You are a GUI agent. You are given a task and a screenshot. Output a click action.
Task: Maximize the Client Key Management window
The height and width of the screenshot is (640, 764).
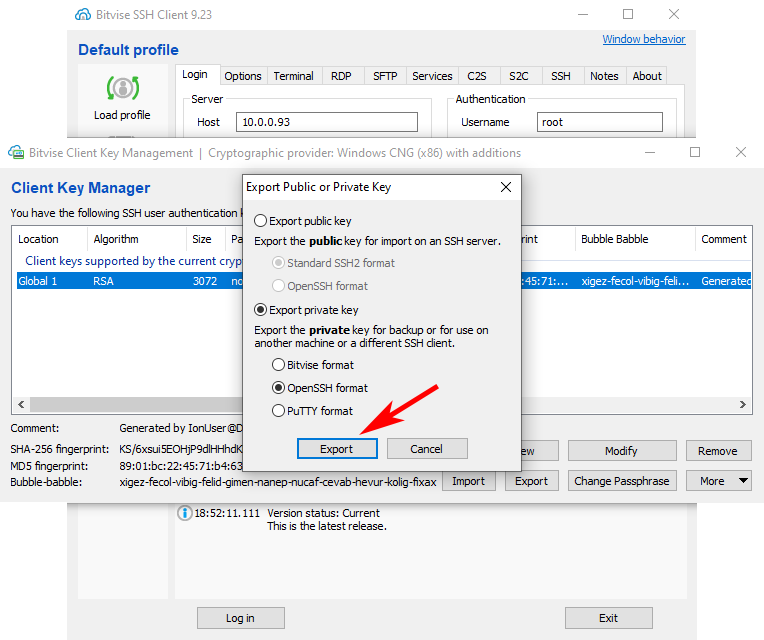tap(695, 152)
